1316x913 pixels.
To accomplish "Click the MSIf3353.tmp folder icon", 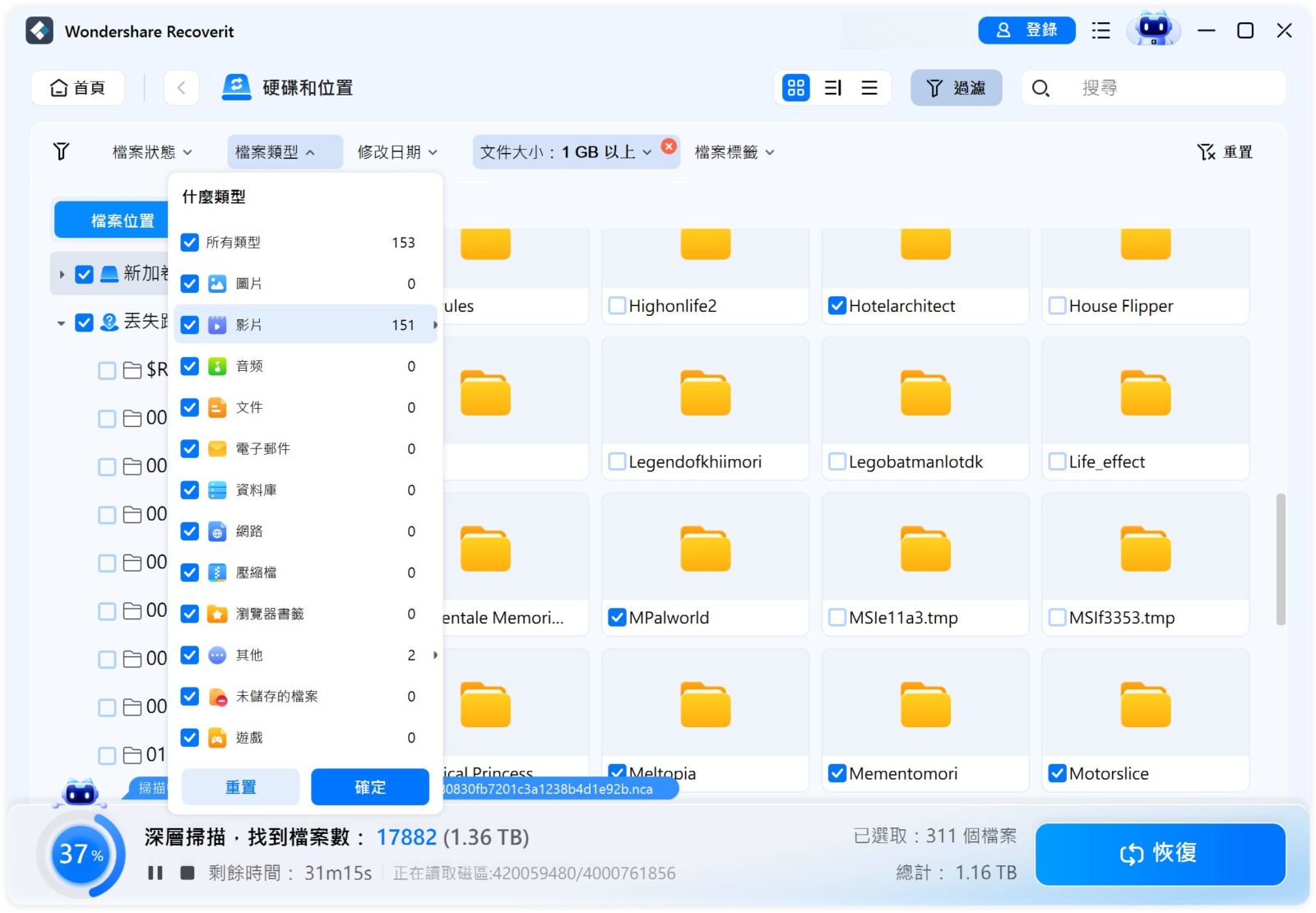I will coord(1145,549).
